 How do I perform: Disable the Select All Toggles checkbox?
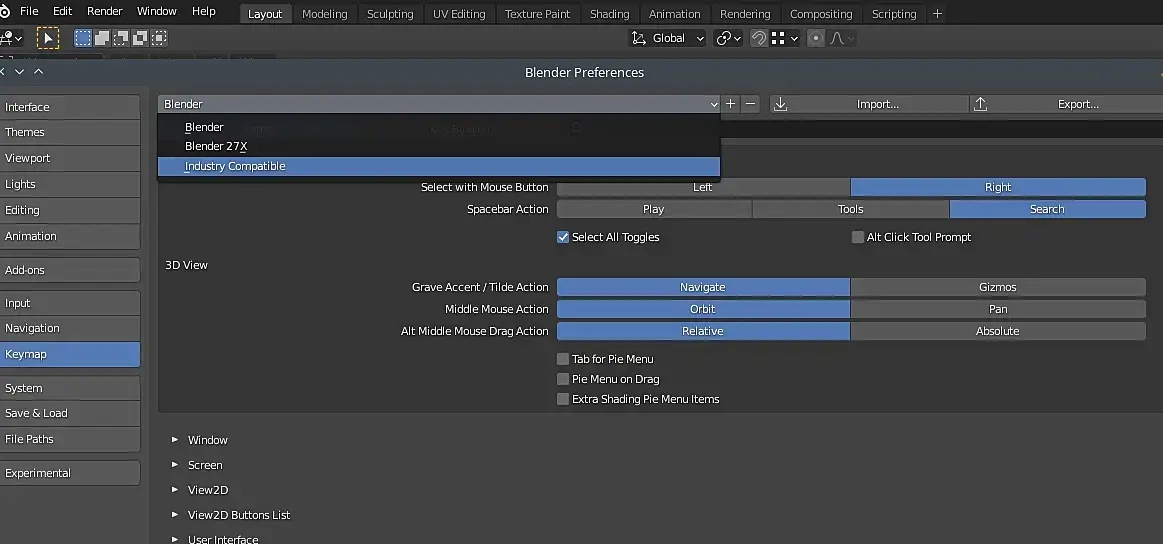[x=563, y=237]
